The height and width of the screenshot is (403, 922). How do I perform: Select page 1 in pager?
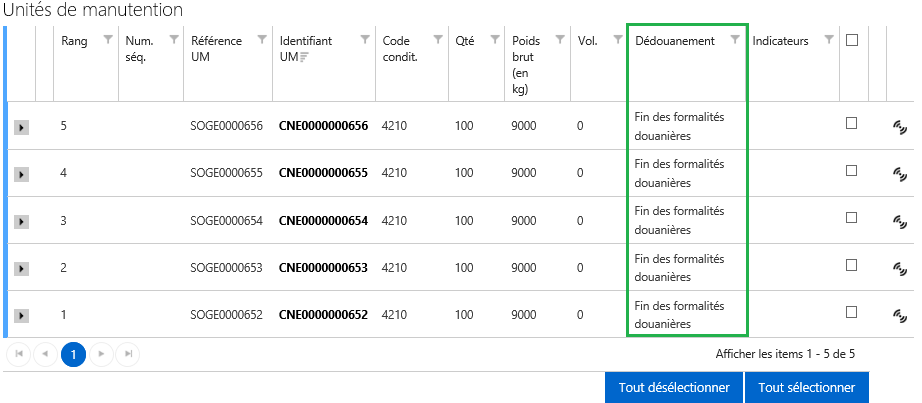74,354
